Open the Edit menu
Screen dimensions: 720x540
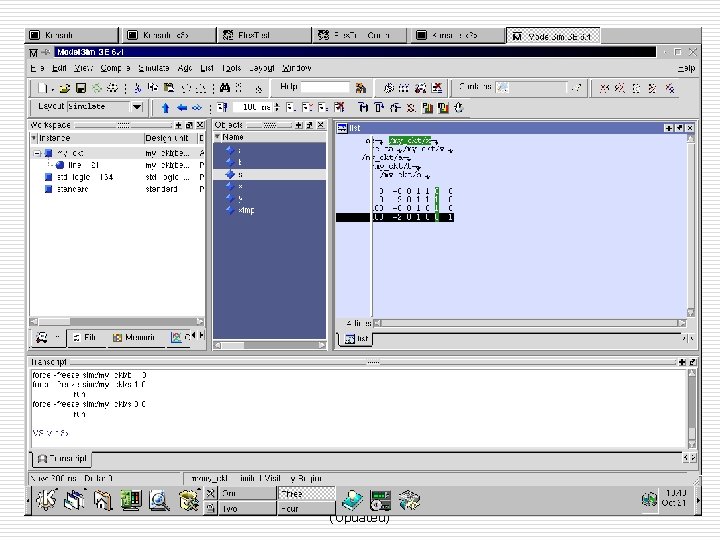pyautogui.click(x=59, y=68)
